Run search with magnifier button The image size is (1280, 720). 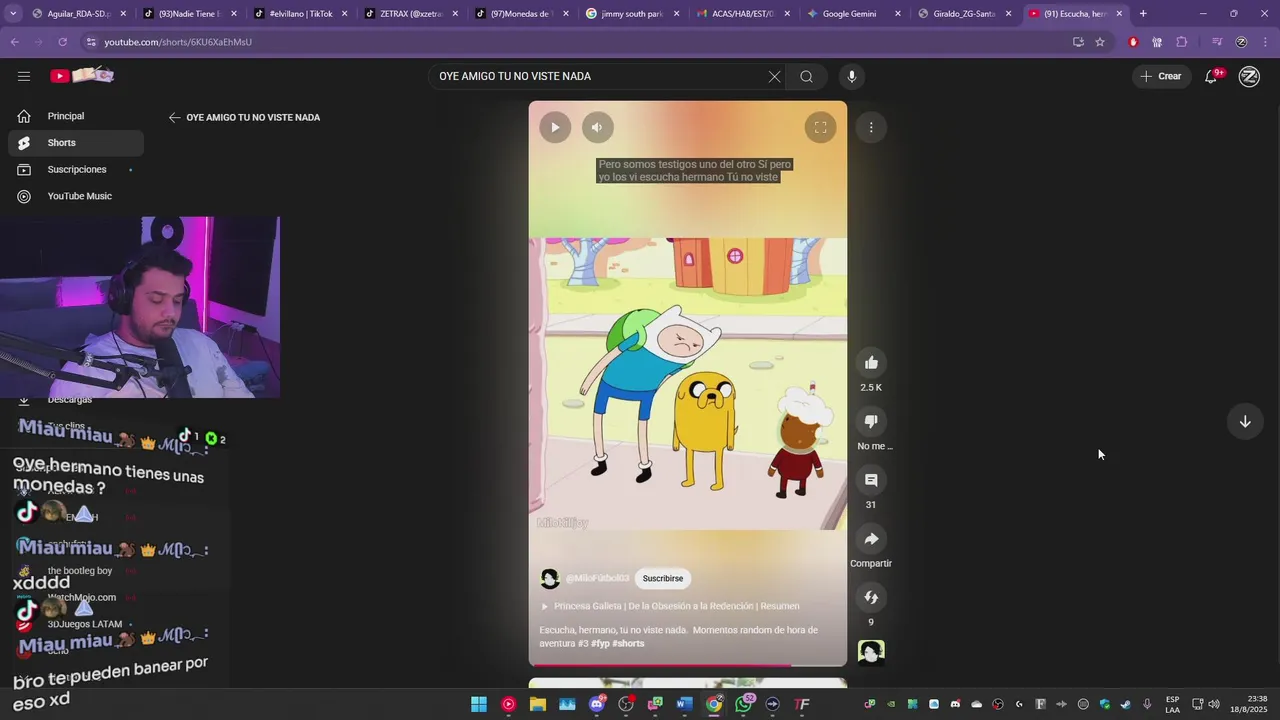[806, 77]
